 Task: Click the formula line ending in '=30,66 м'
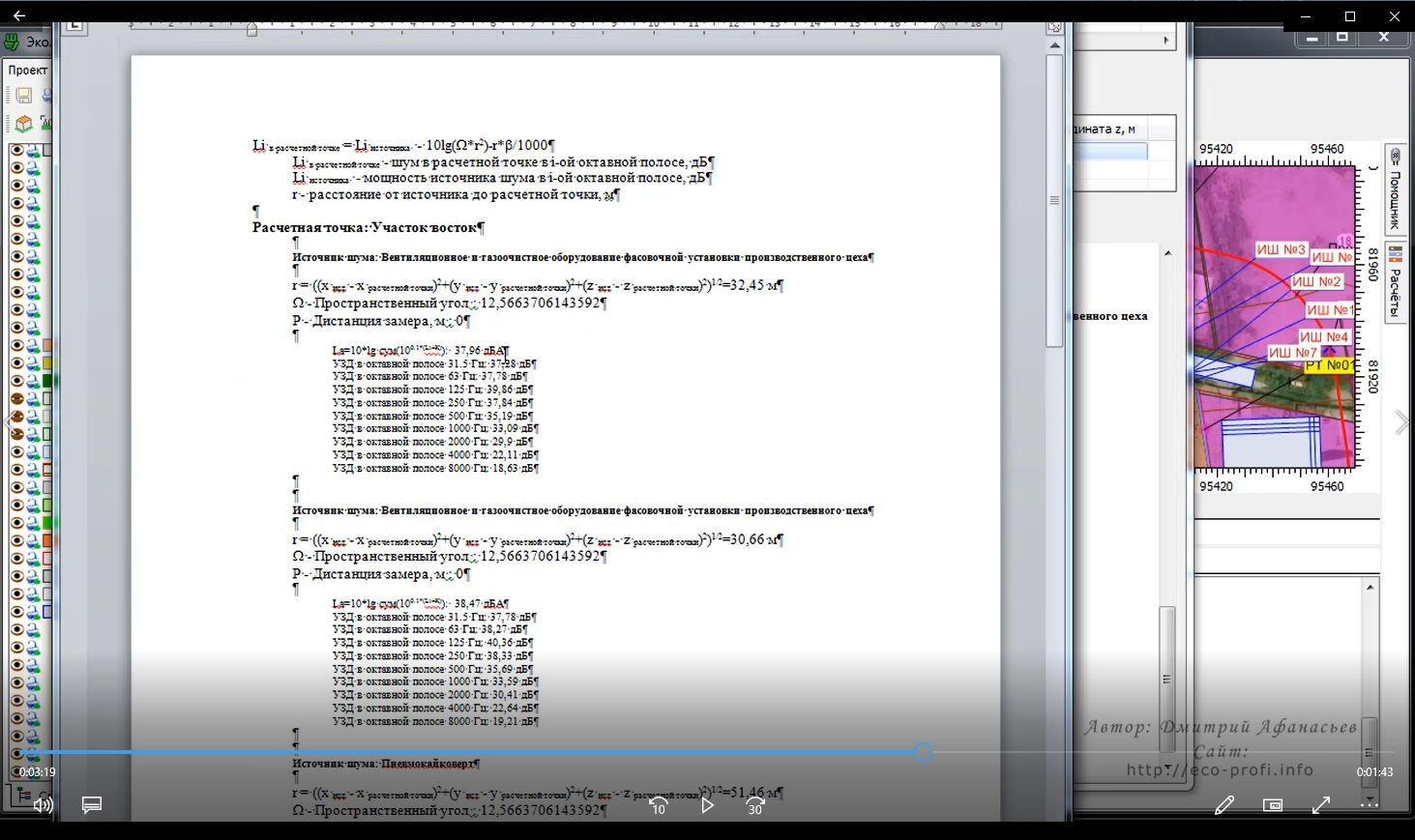click(x=538, y=539)
